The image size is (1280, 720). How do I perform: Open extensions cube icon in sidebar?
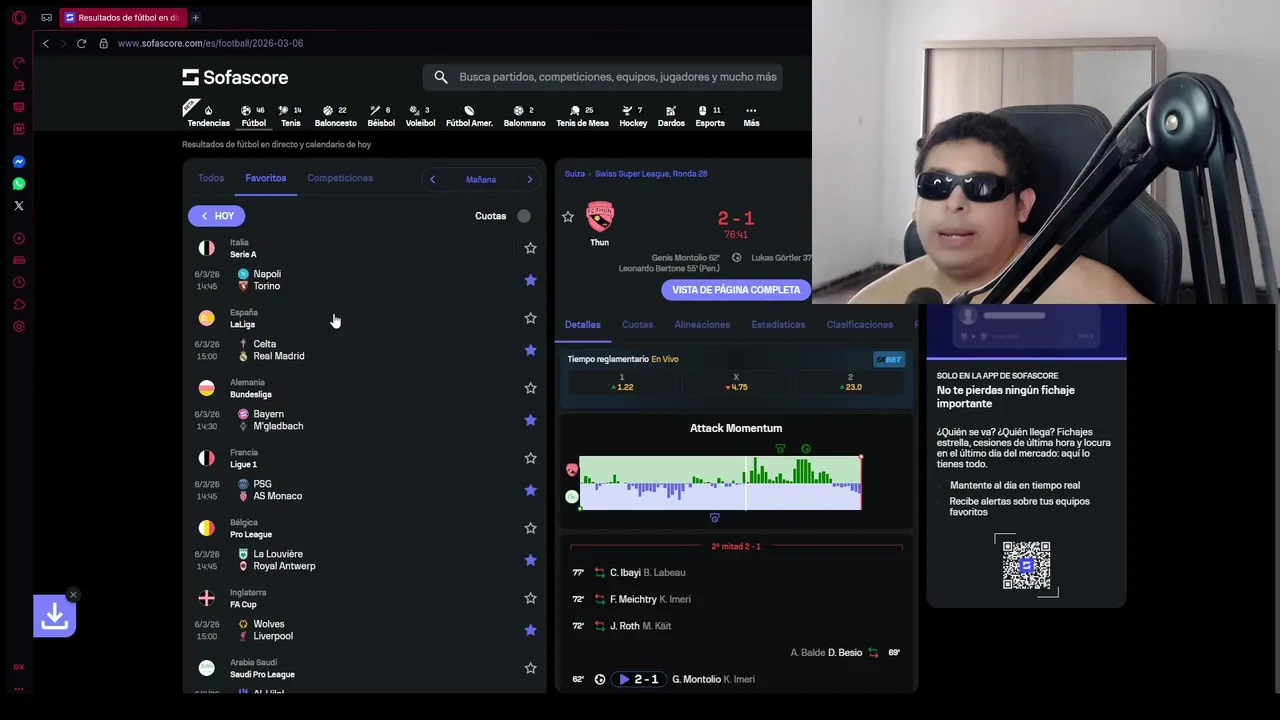point(18,304)
